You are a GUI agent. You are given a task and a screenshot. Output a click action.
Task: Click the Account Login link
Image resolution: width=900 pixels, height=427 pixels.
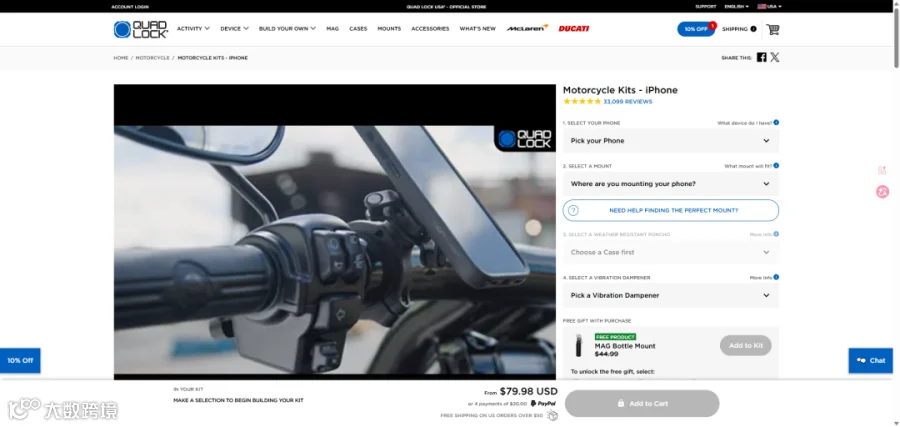[130, 7]
